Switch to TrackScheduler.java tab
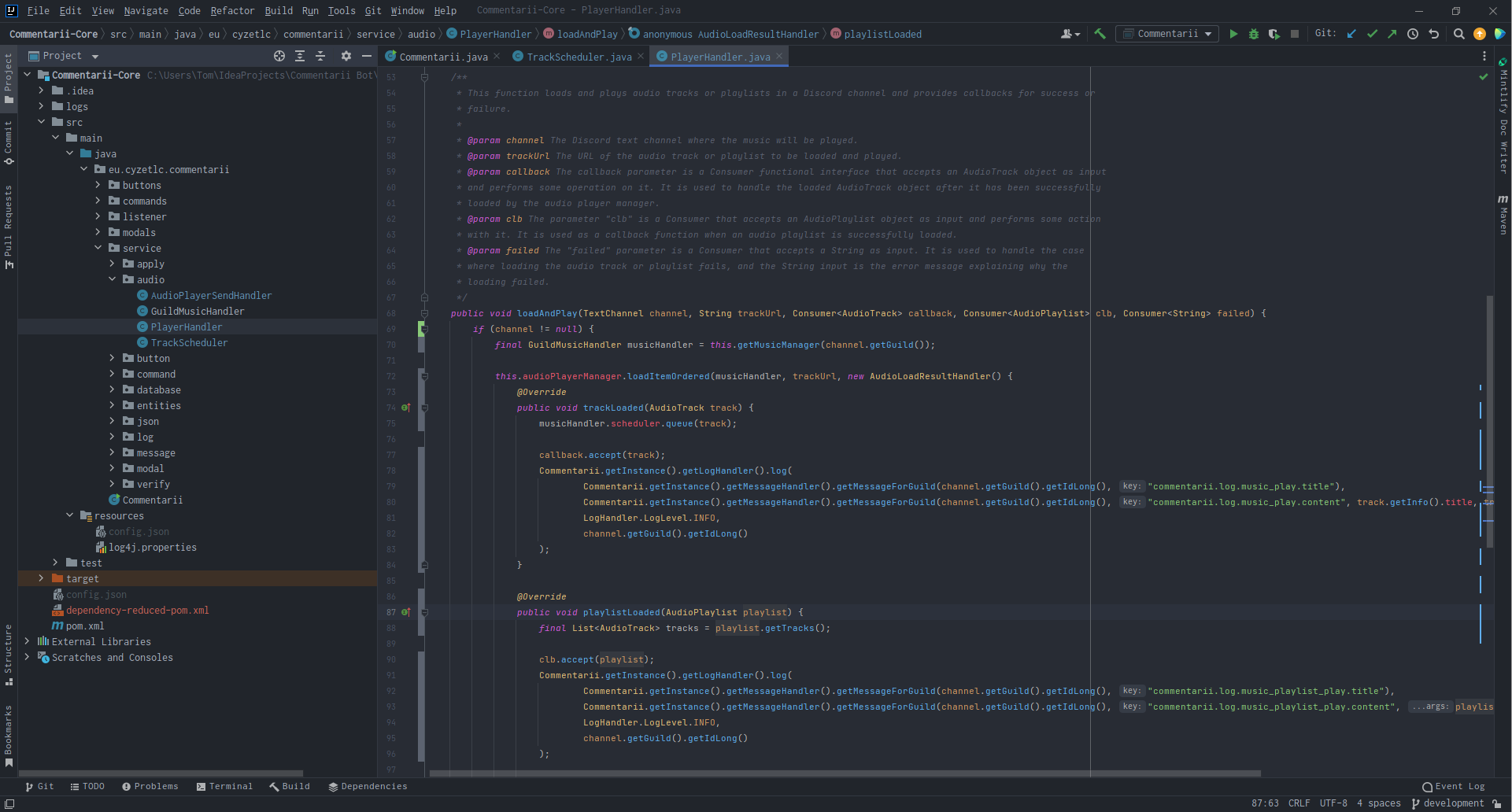This screenshot has width=1512, height=812. (579, 57)
